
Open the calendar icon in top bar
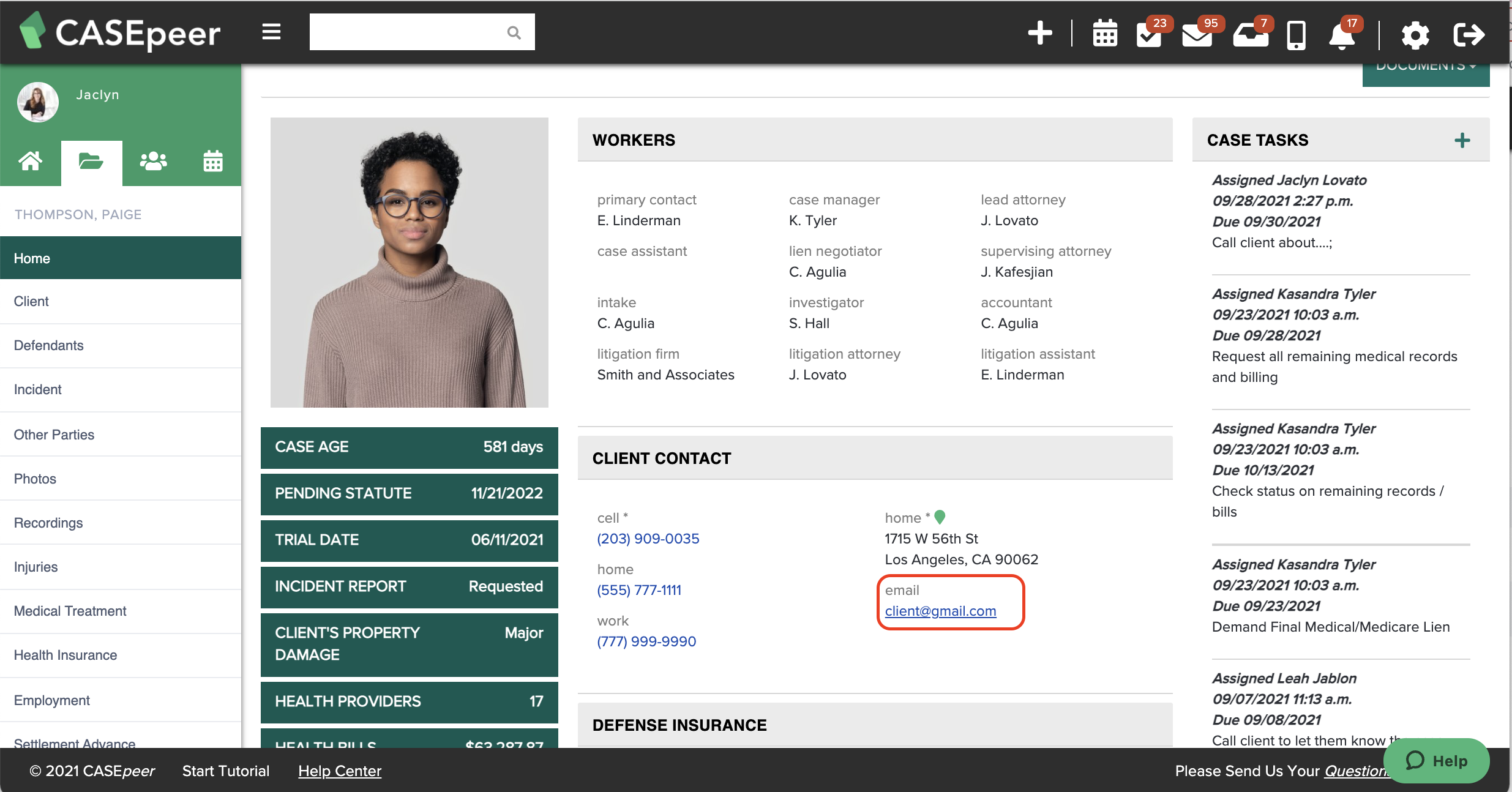click(1105, 34)
